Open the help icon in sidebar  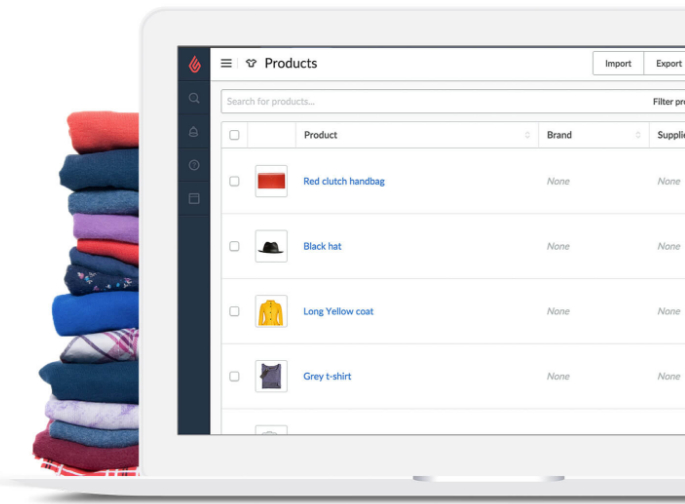[x=194, y=165]
